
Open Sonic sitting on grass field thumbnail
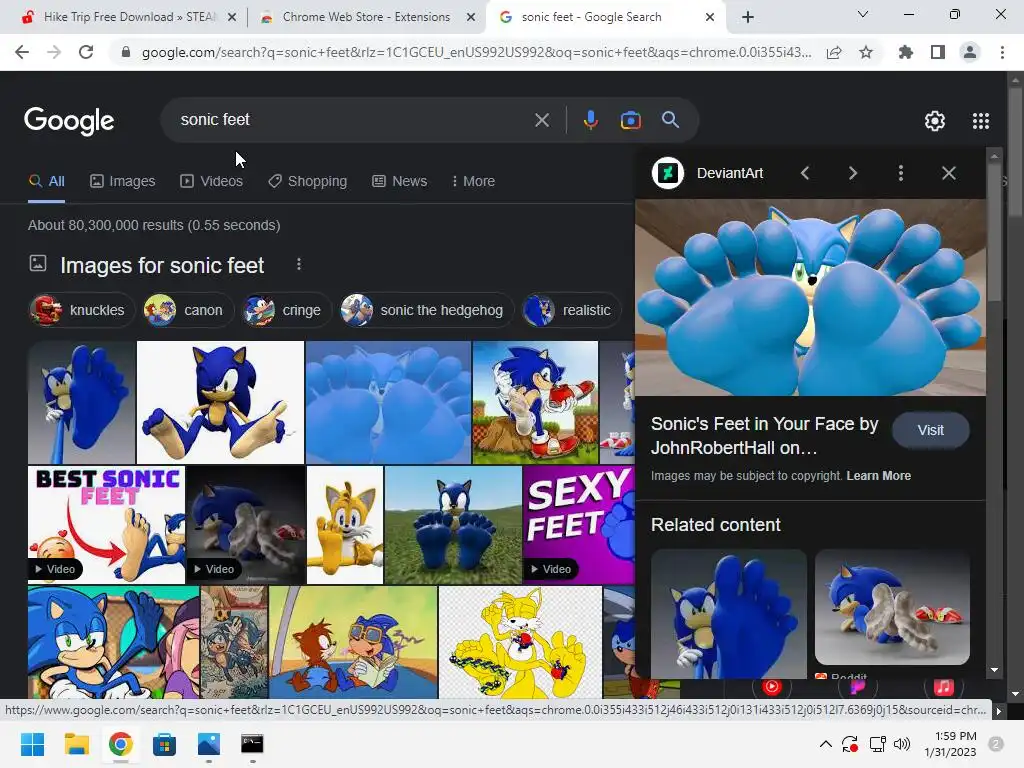(453, 524)
